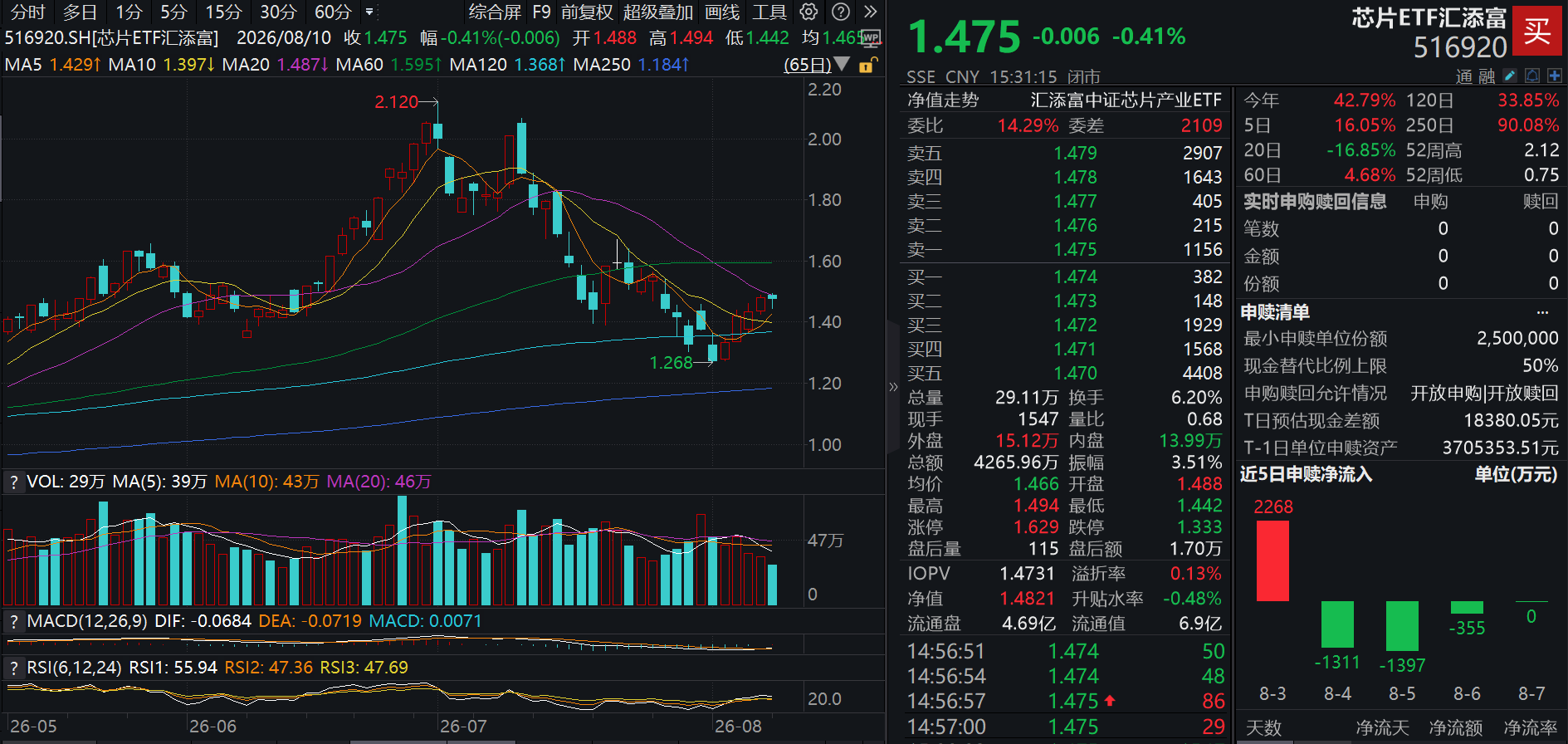Select the 5分 period tab
This screenshot has width=1568, height=744.
coord(173,12)
